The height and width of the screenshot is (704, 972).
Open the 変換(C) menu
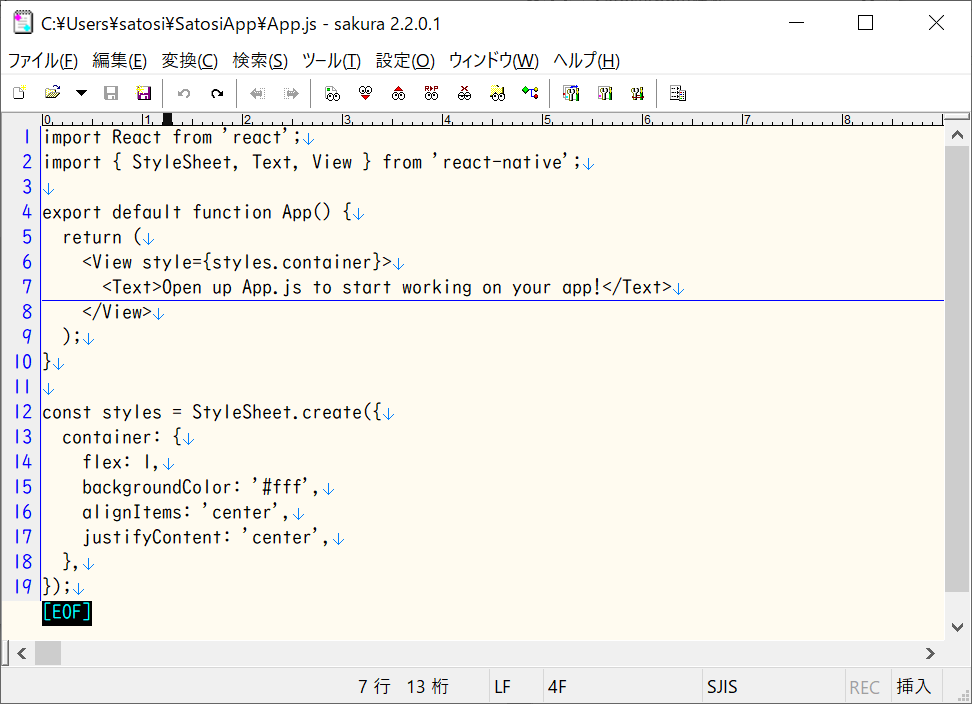(190, 61)
